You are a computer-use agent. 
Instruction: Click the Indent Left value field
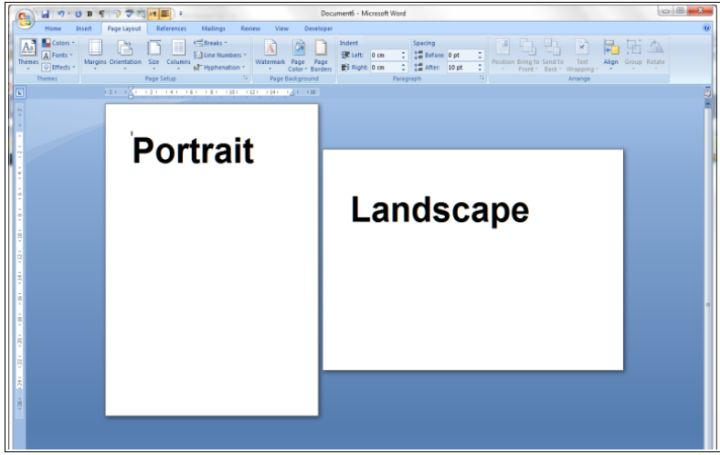(x=385, y=55)
